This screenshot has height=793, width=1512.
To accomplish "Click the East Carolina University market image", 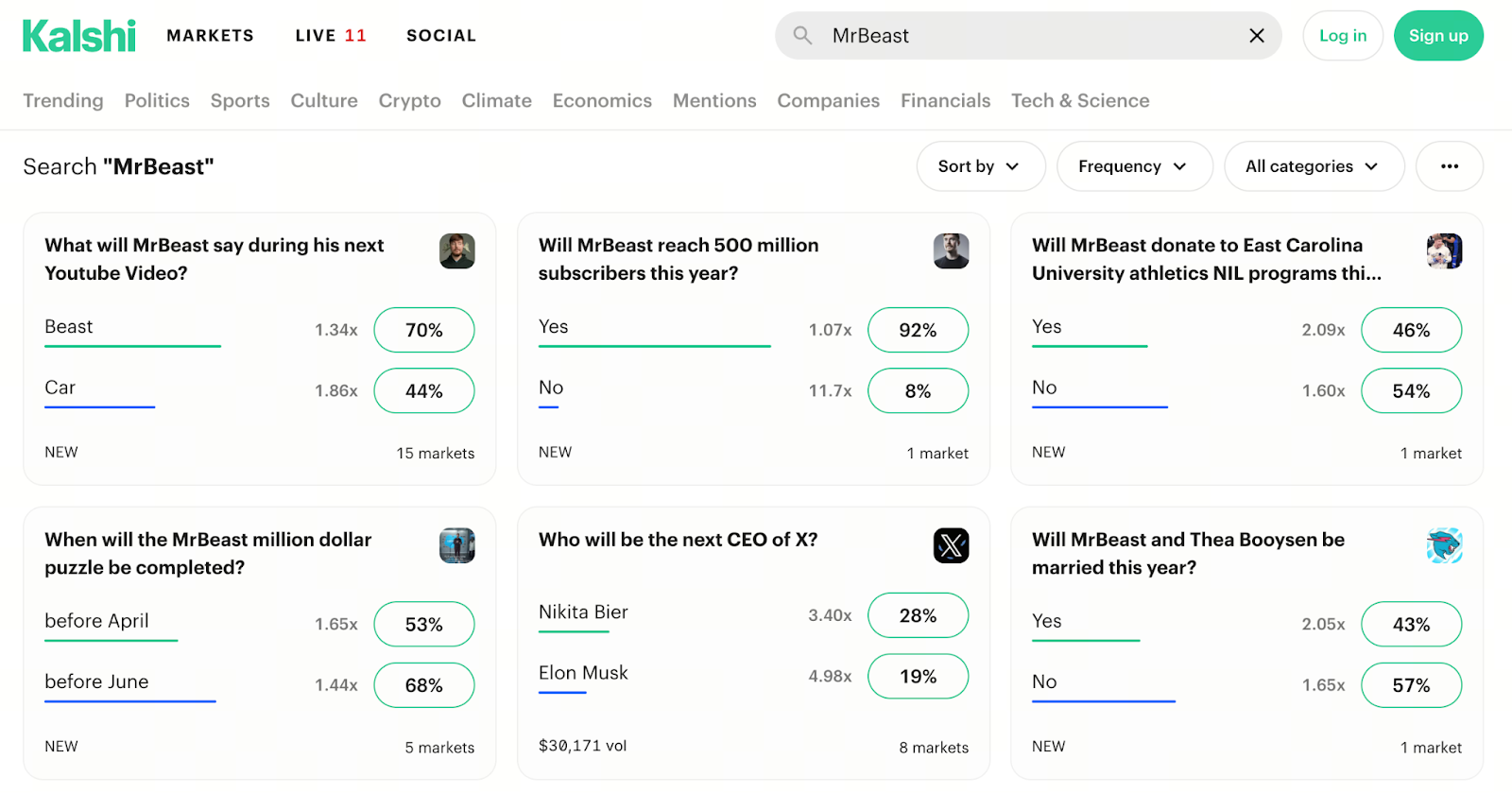I will click(x=1444, y=251).
